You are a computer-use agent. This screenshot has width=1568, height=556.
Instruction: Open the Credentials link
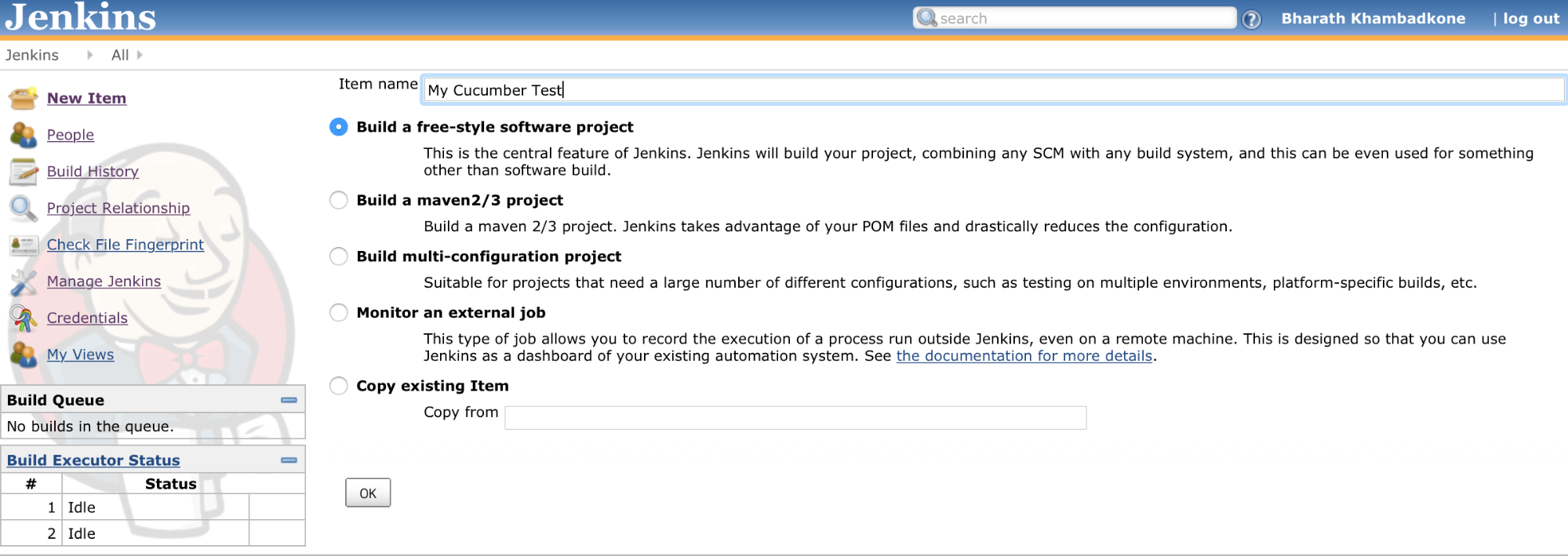coord(87,318)
